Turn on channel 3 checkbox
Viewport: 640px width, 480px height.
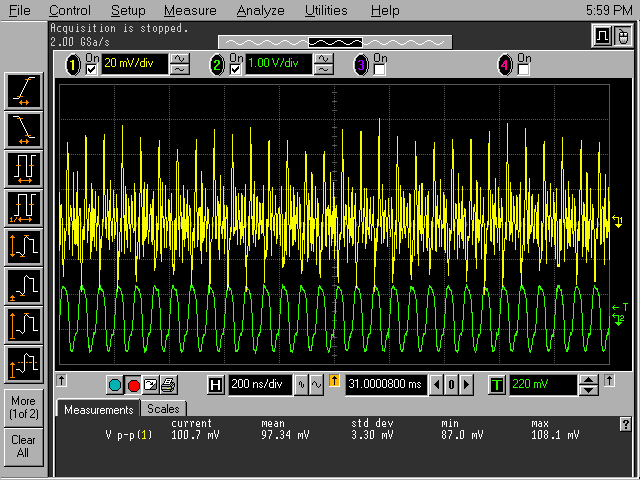(380, 70)
